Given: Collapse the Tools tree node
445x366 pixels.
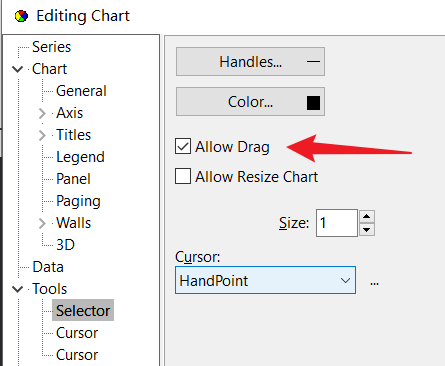Looking at the screenshot, I should (x=17, y=289).
